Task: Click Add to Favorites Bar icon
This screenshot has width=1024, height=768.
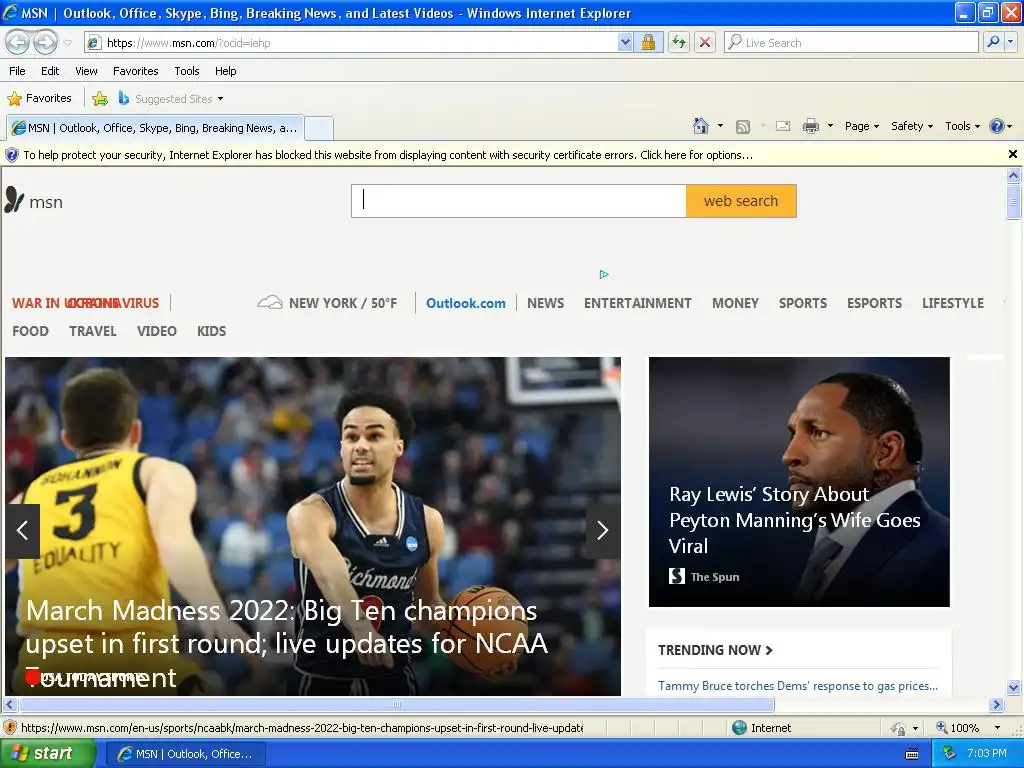Action: 100,99
